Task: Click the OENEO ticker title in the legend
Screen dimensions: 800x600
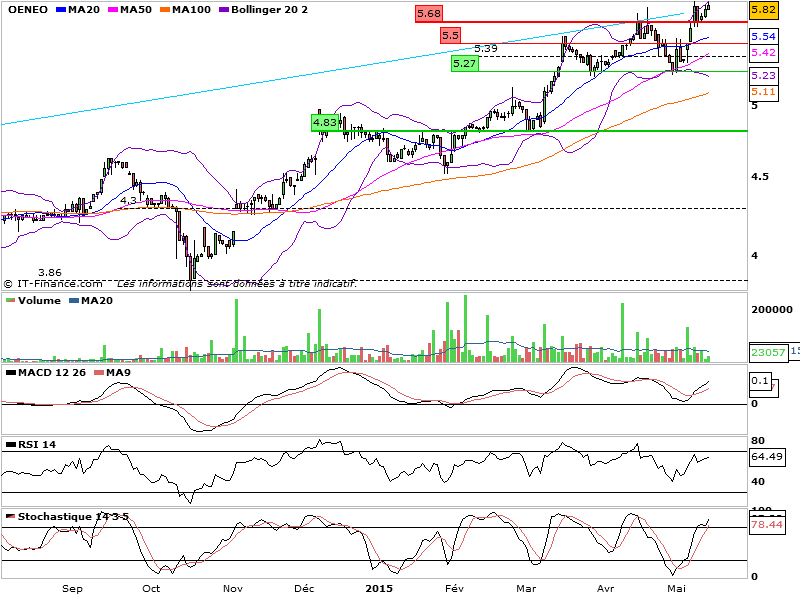Action: click(x=28, y=10)
